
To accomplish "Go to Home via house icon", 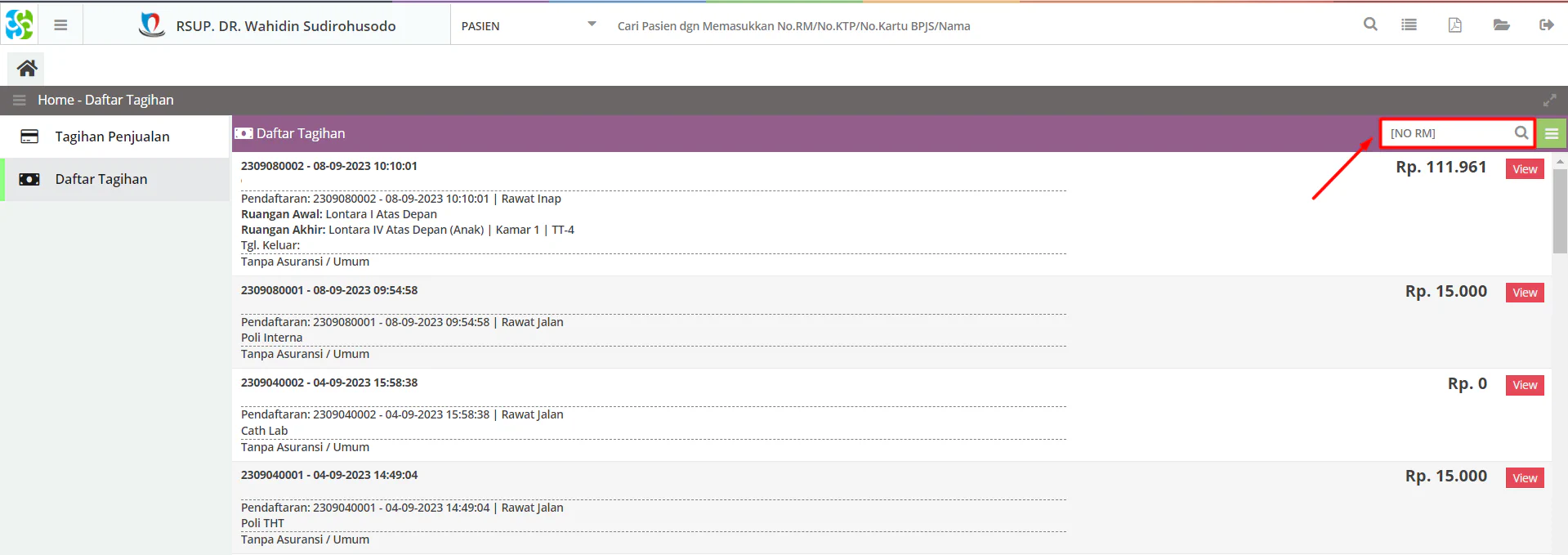I will 27,68.
